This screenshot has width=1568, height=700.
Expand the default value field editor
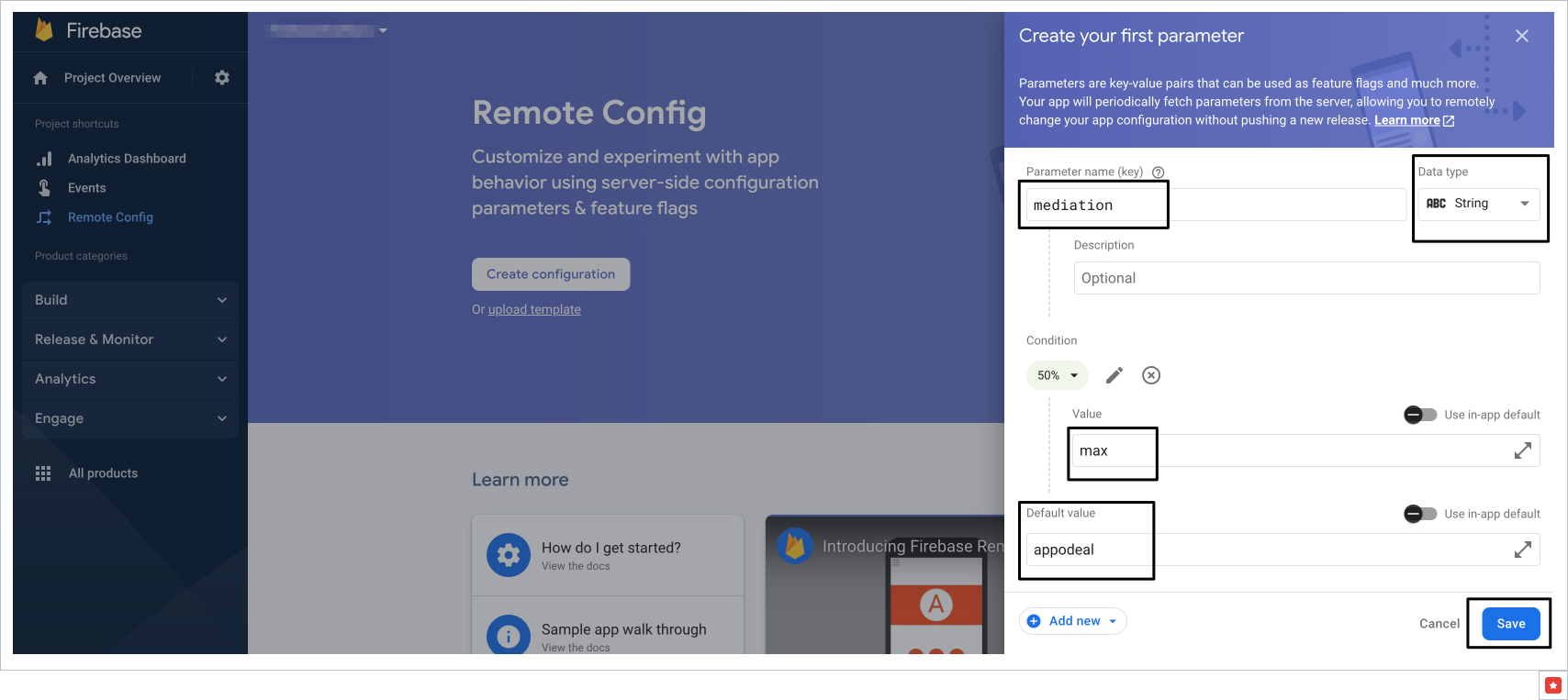(1522, 550)
